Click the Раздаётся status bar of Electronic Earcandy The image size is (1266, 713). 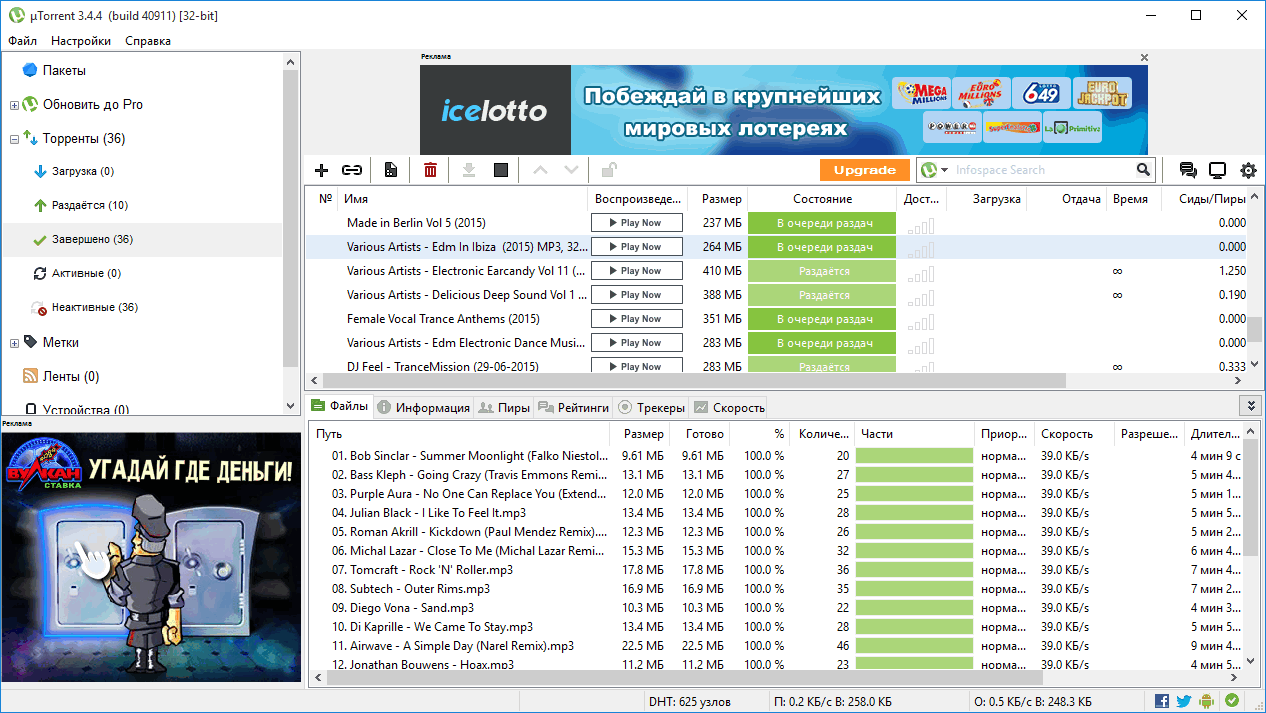coord(822,271)
